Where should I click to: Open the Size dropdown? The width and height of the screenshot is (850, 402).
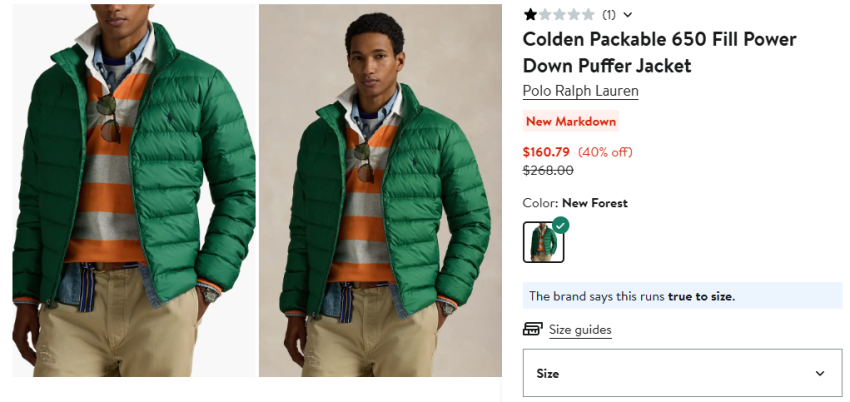point(682,373)
